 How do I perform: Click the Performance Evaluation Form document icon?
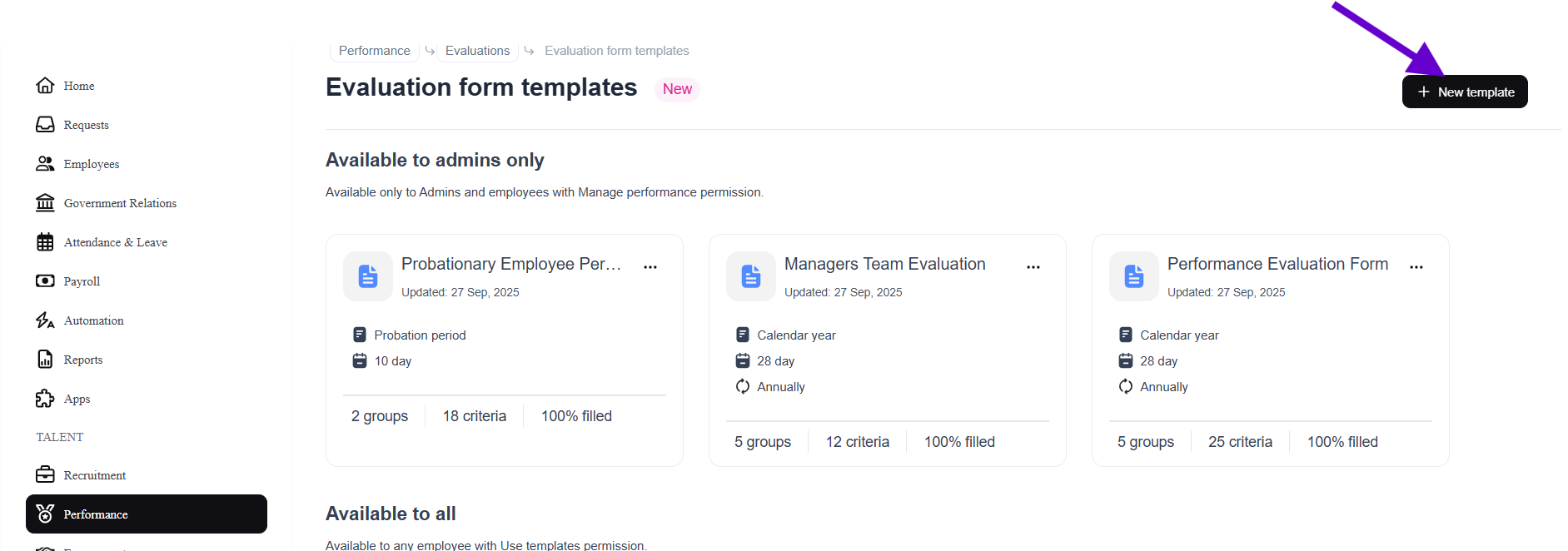click(1133, 276)
